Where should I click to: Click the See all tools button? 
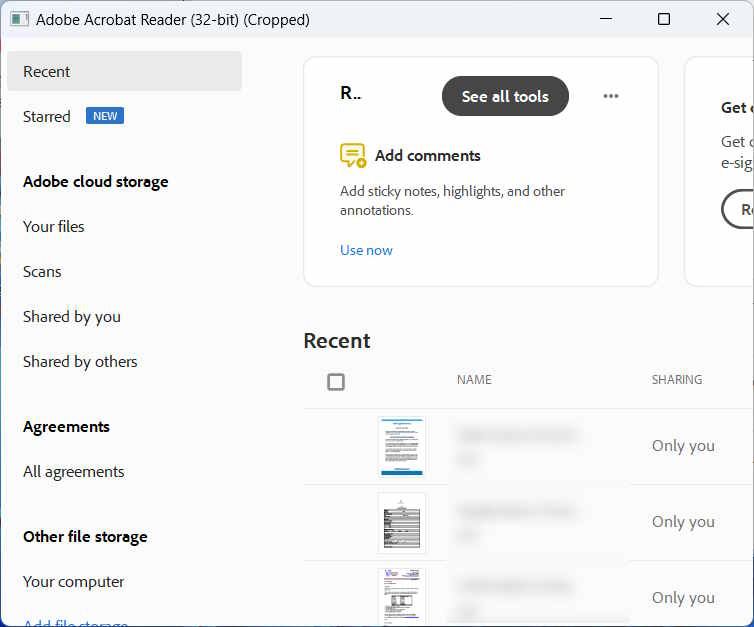click(x=505, y=96)
